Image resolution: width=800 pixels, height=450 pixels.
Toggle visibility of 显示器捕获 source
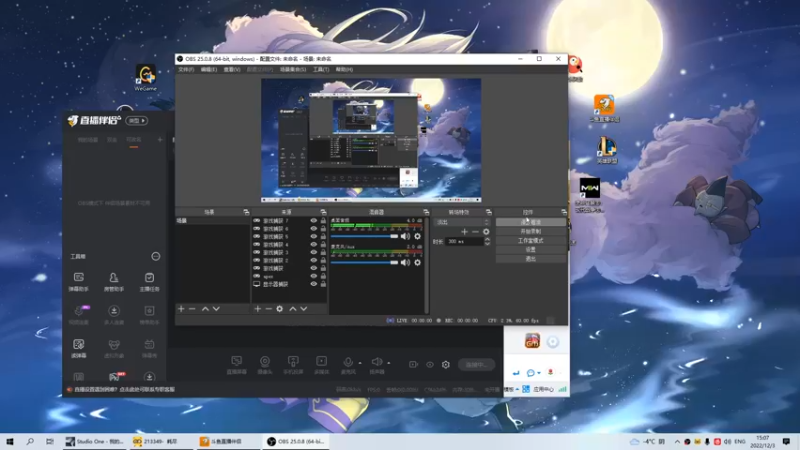(x=313, y=284)
